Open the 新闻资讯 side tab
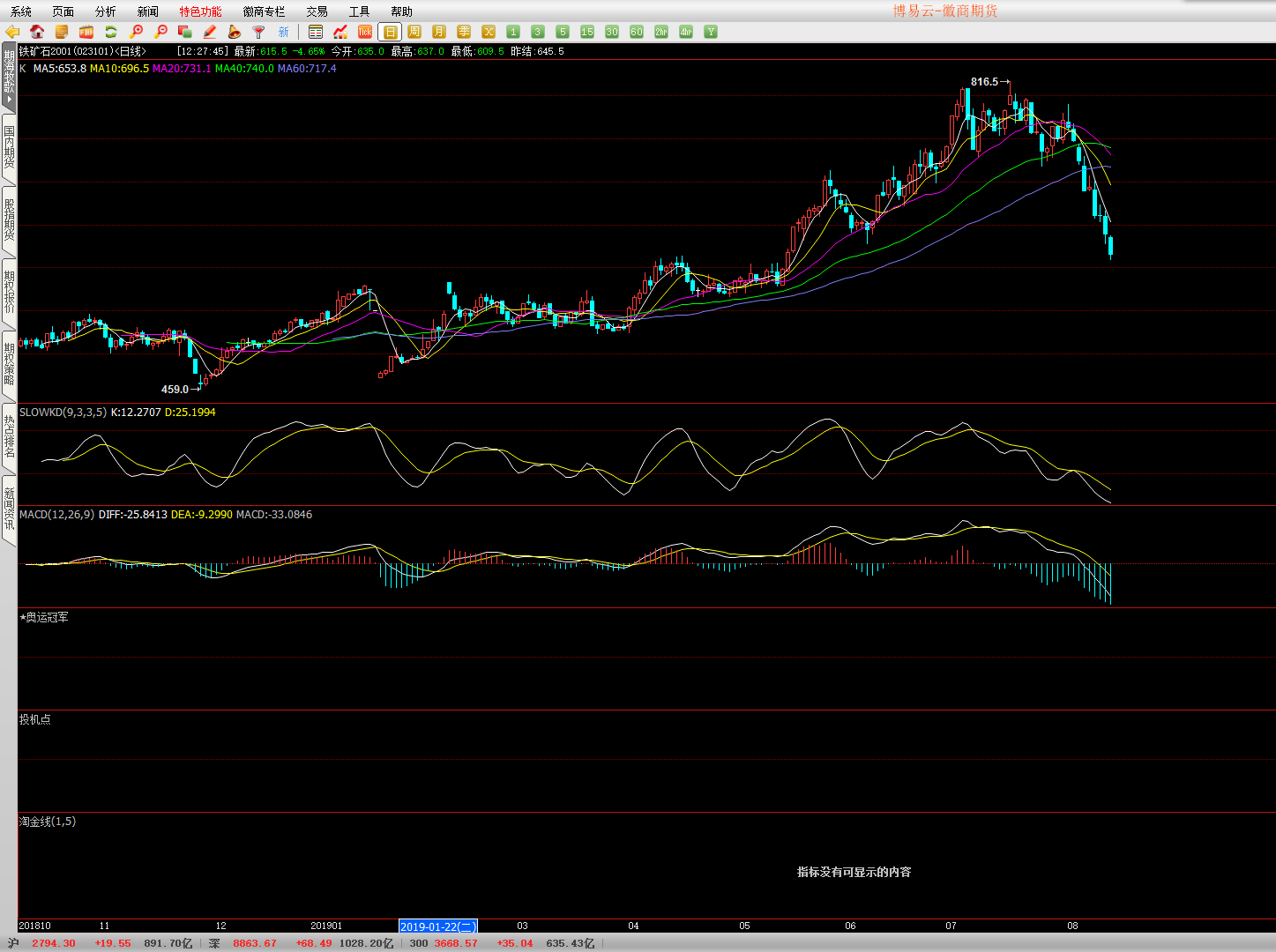This screenshot has height=952, width=1276. (x=9, y=509)
